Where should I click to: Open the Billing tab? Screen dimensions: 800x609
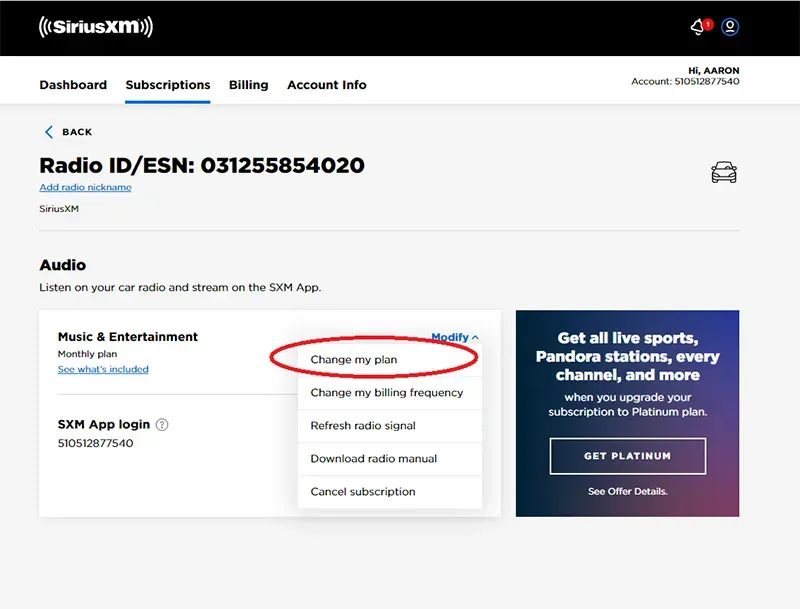pyautogui.click(x=248, y=85)
